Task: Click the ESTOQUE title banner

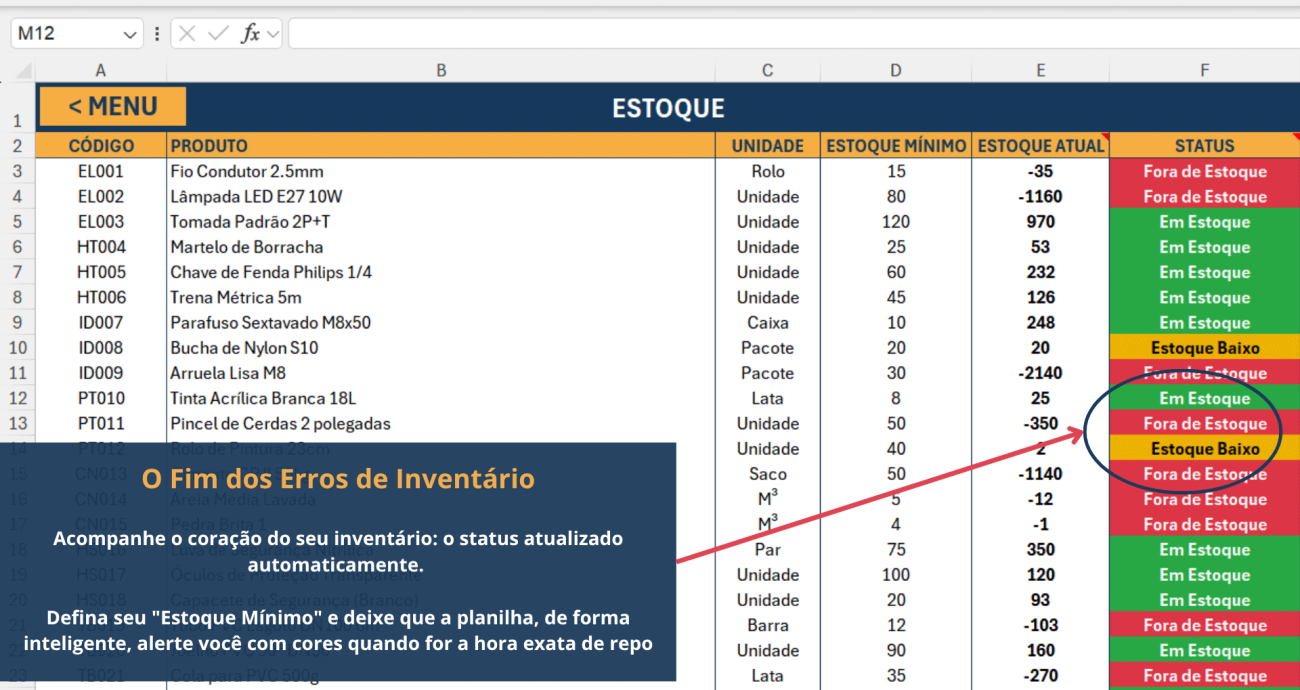Action: (x=668, y=108)
